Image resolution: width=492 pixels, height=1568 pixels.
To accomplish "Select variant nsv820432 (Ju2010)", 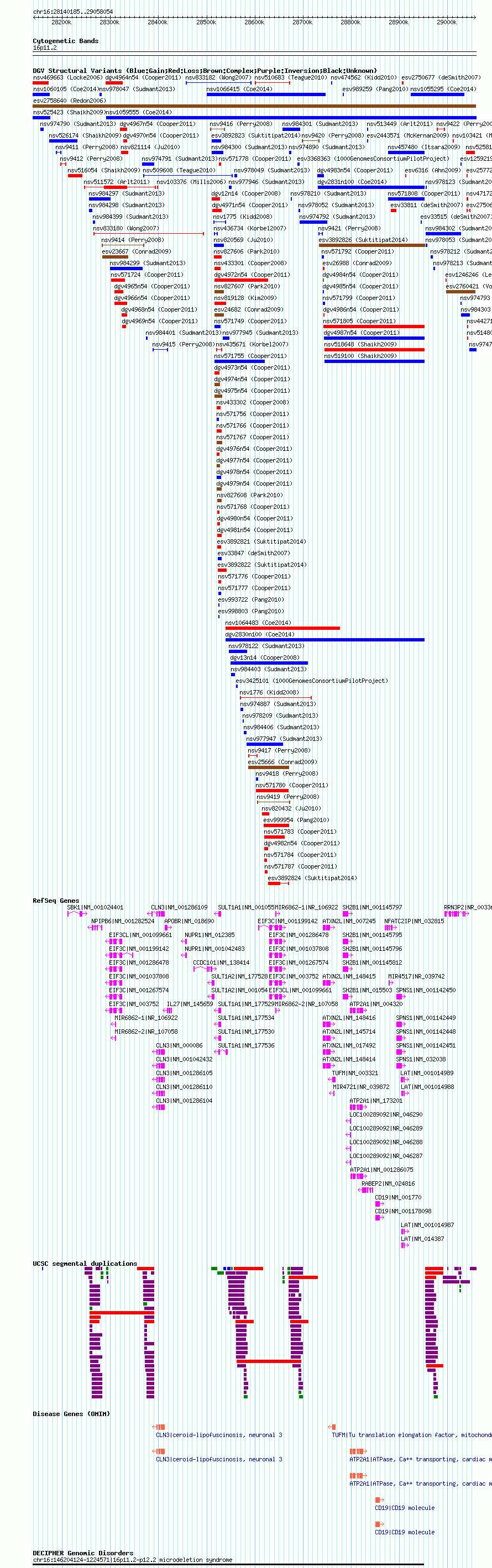I will (x=291, y=808).
